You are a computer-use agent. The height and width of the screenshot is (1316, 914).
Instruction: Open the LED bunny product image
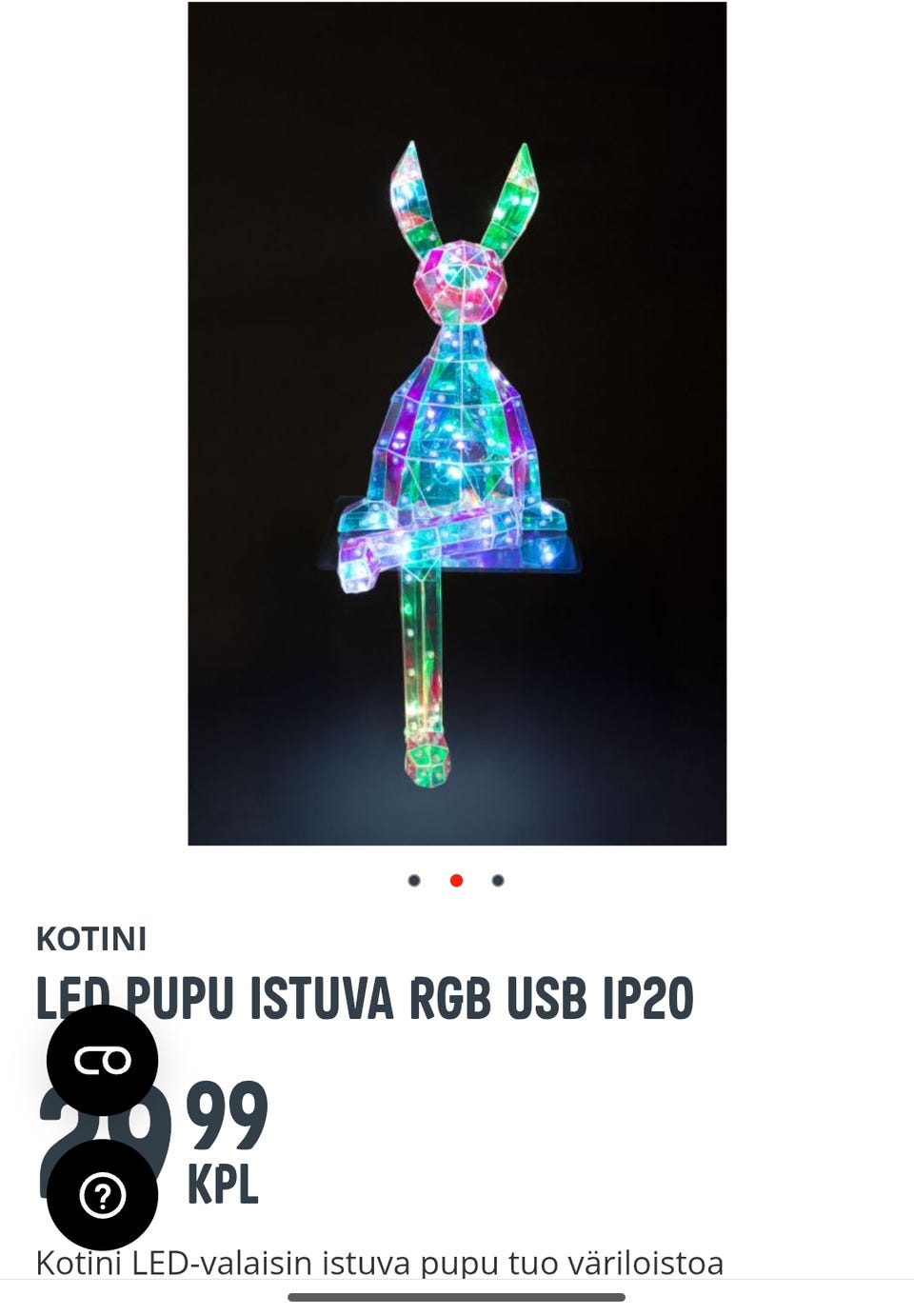click(457, 424)
